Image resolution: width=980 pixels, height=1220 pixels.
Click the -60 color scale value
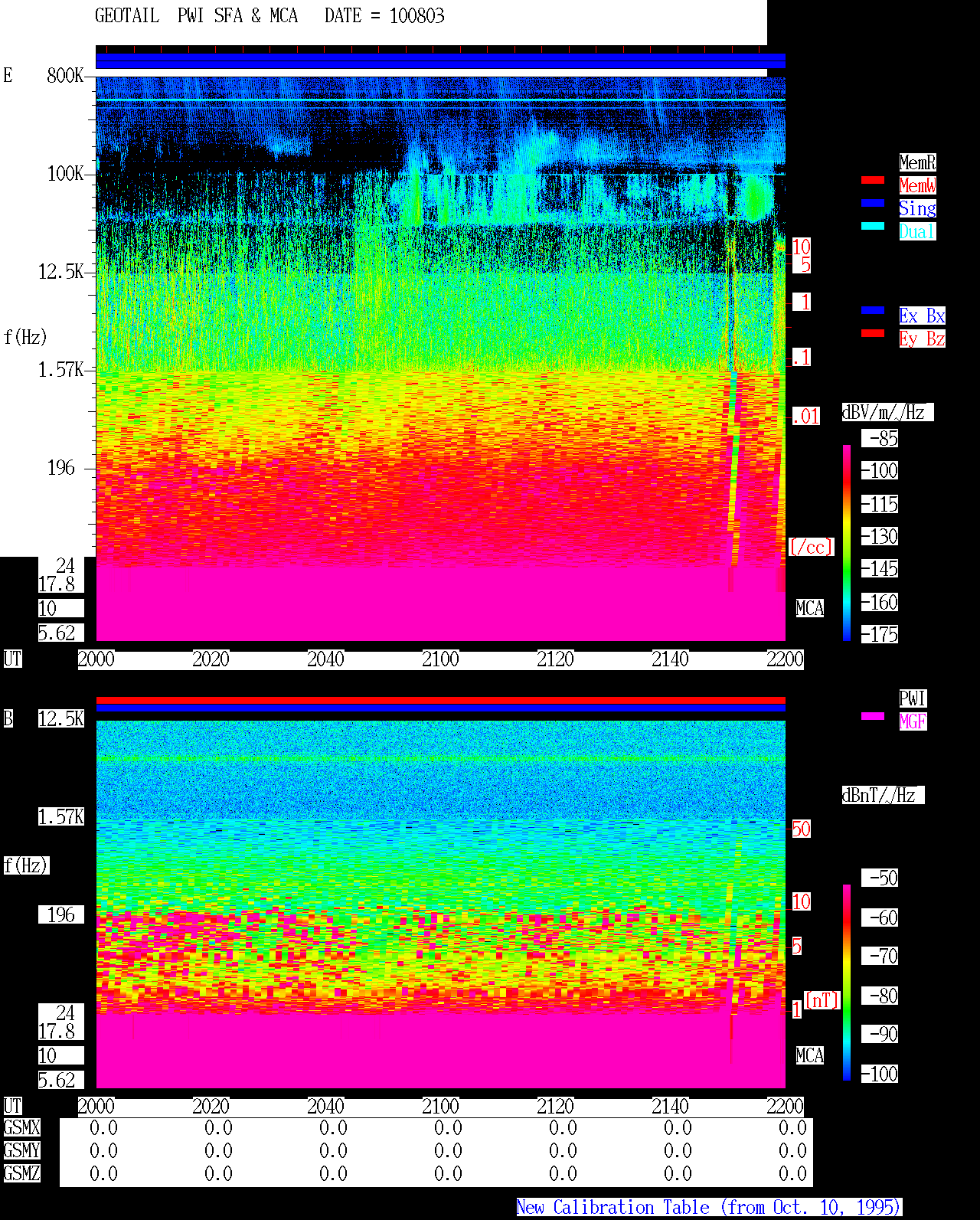[x=880, y=917]
